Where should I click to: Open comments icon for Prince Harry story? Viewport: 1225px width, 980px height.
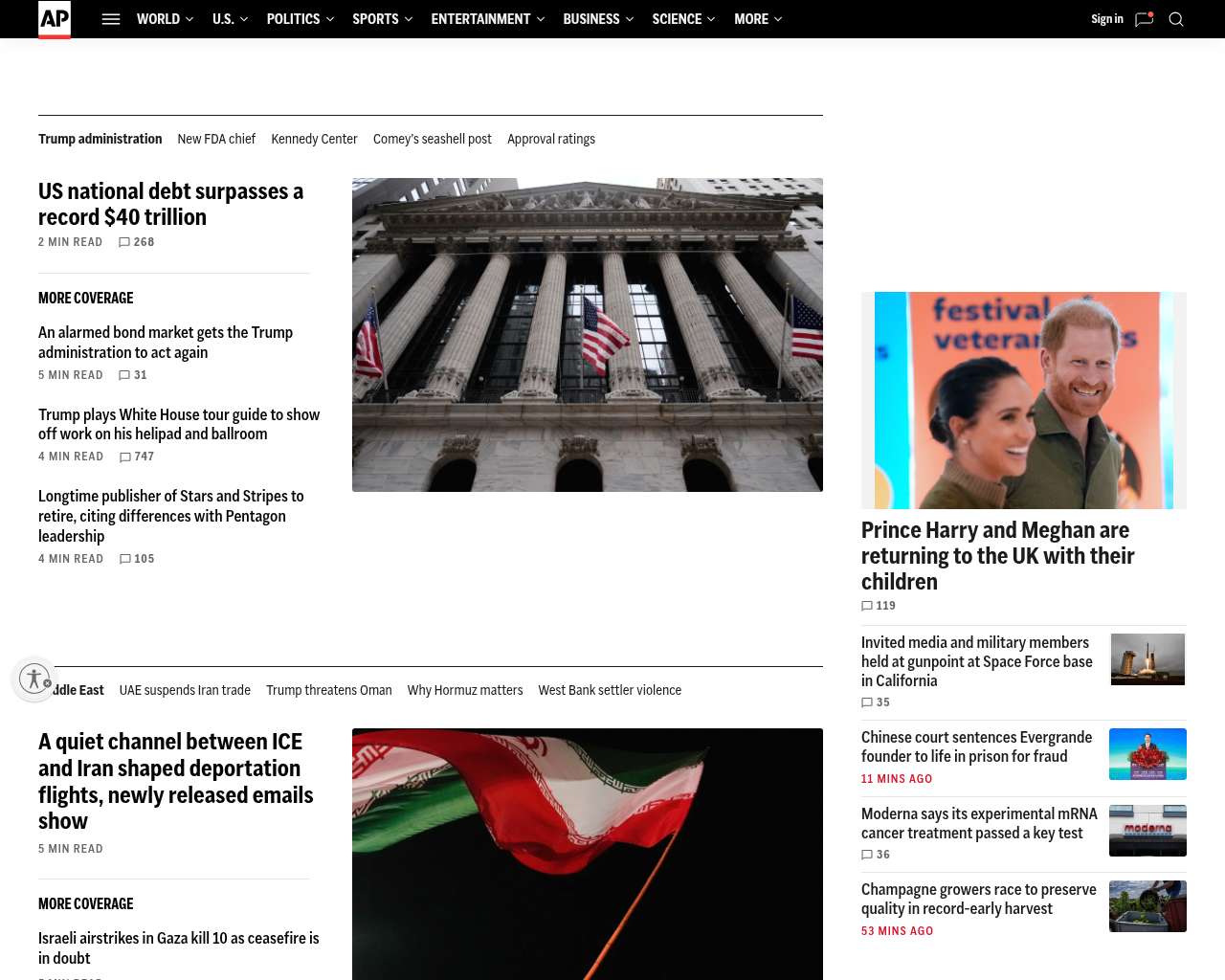[867, 606]
